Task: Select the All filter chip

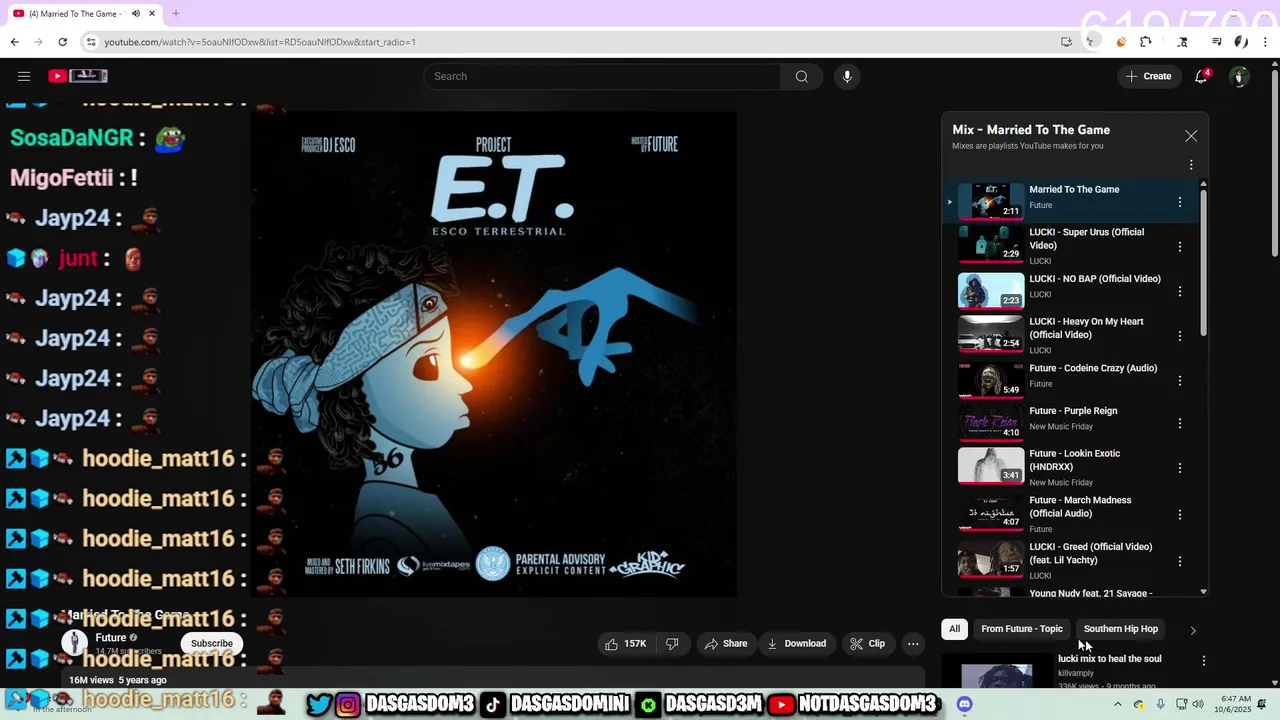Action: point(955,629)
